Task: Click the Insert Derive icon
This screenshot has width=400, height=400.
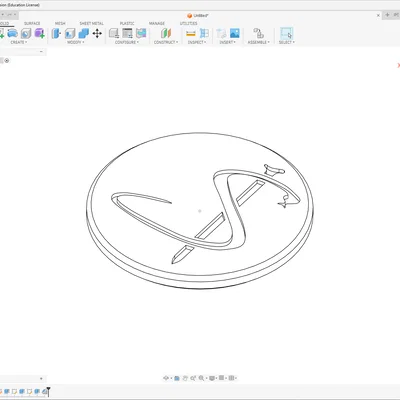Action: pos(221,33)
